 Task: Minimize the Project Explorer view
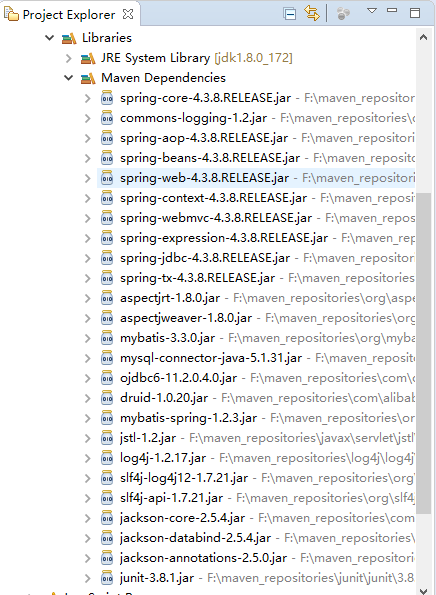[x=392, y=10]
